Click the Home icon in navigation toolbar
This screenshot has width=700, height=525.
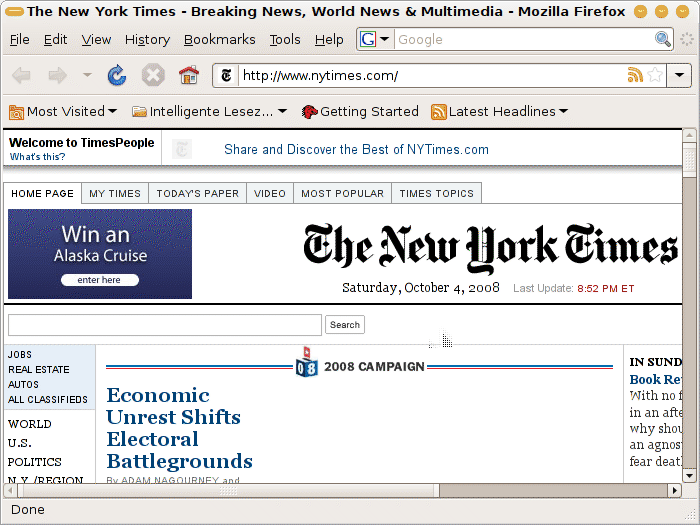(188, 75)
